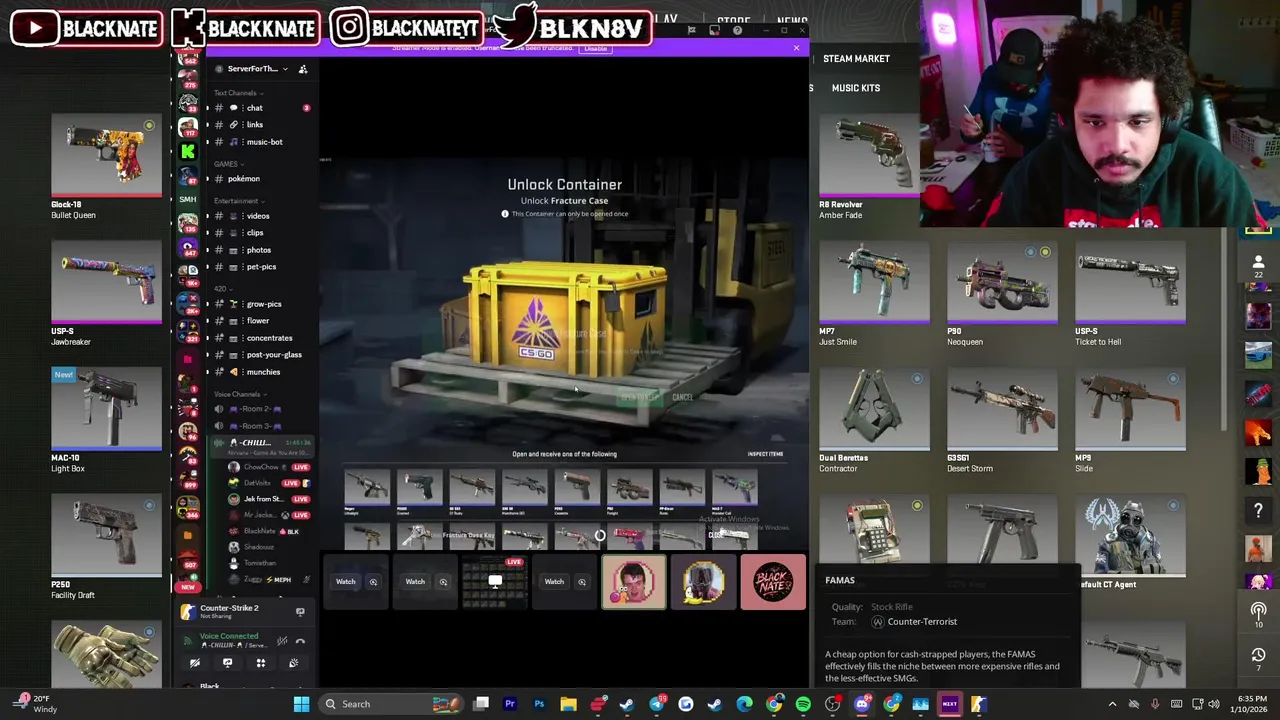The height and width of the screenshot is (720, 1280).
Task: Click the Counter-Strike 2 stream icon
Action: coord(300,612)
